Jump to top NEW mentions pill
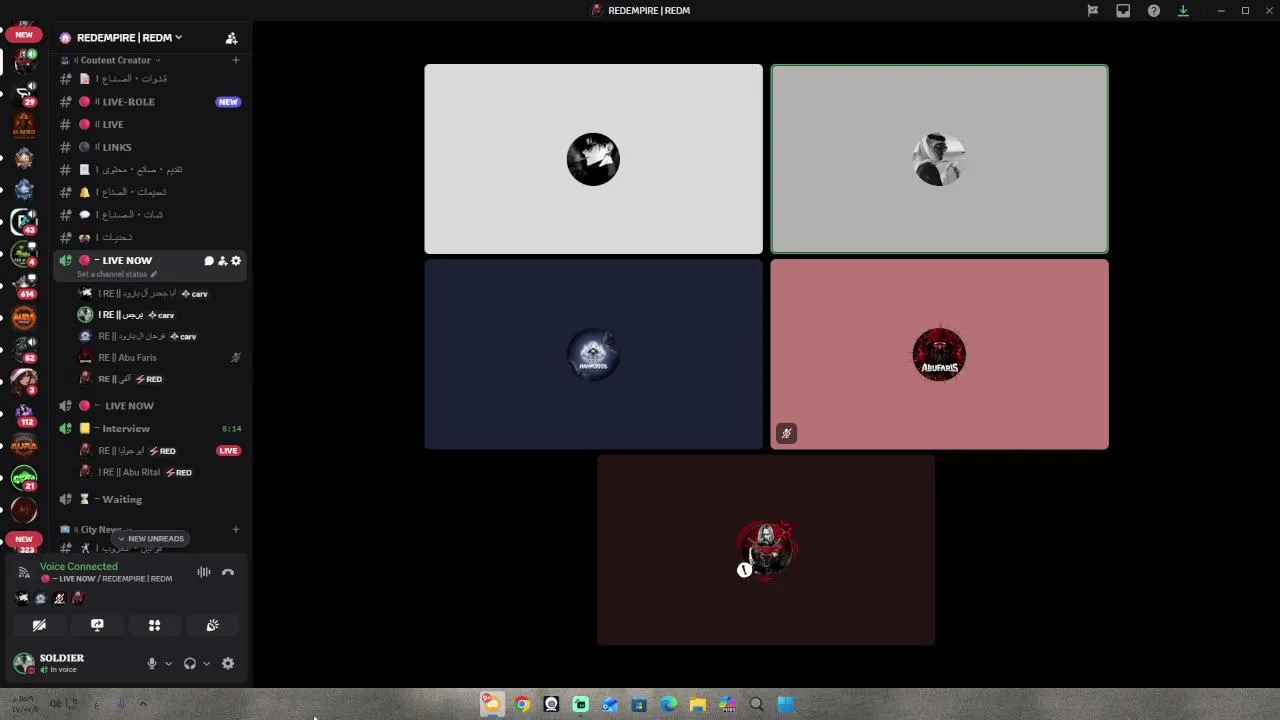The image size is (1280, 720). click(x=24, y=34)
